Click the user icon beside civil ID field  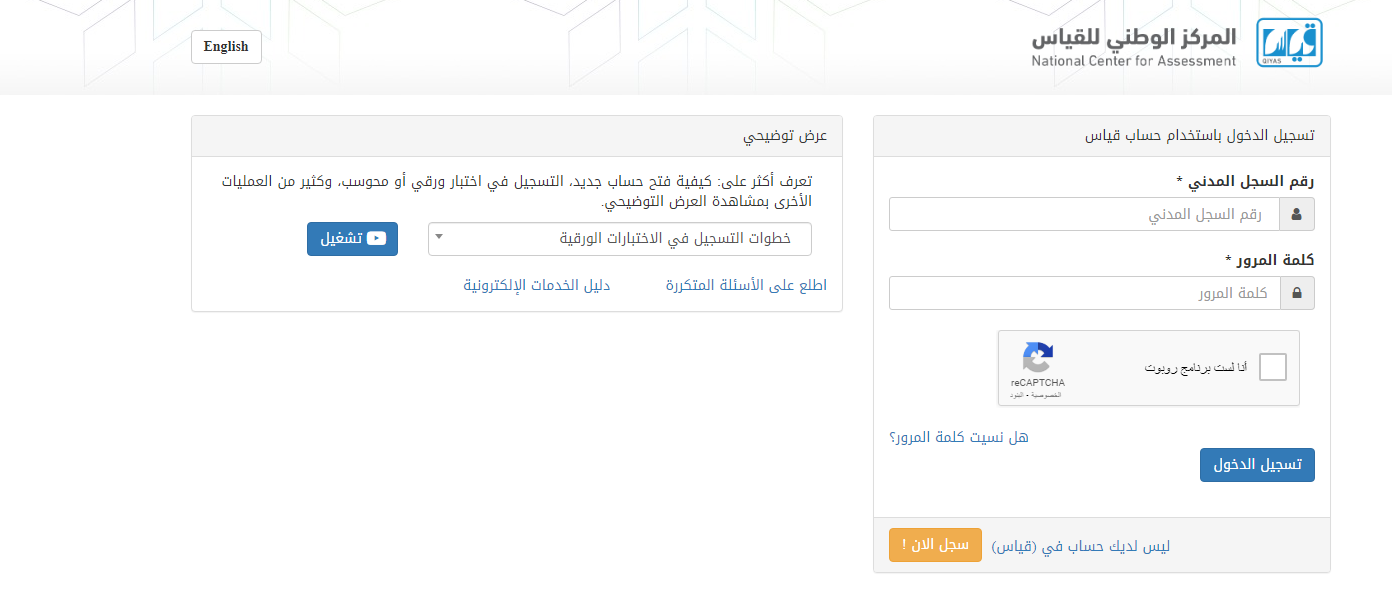(x=1297, y=214)
